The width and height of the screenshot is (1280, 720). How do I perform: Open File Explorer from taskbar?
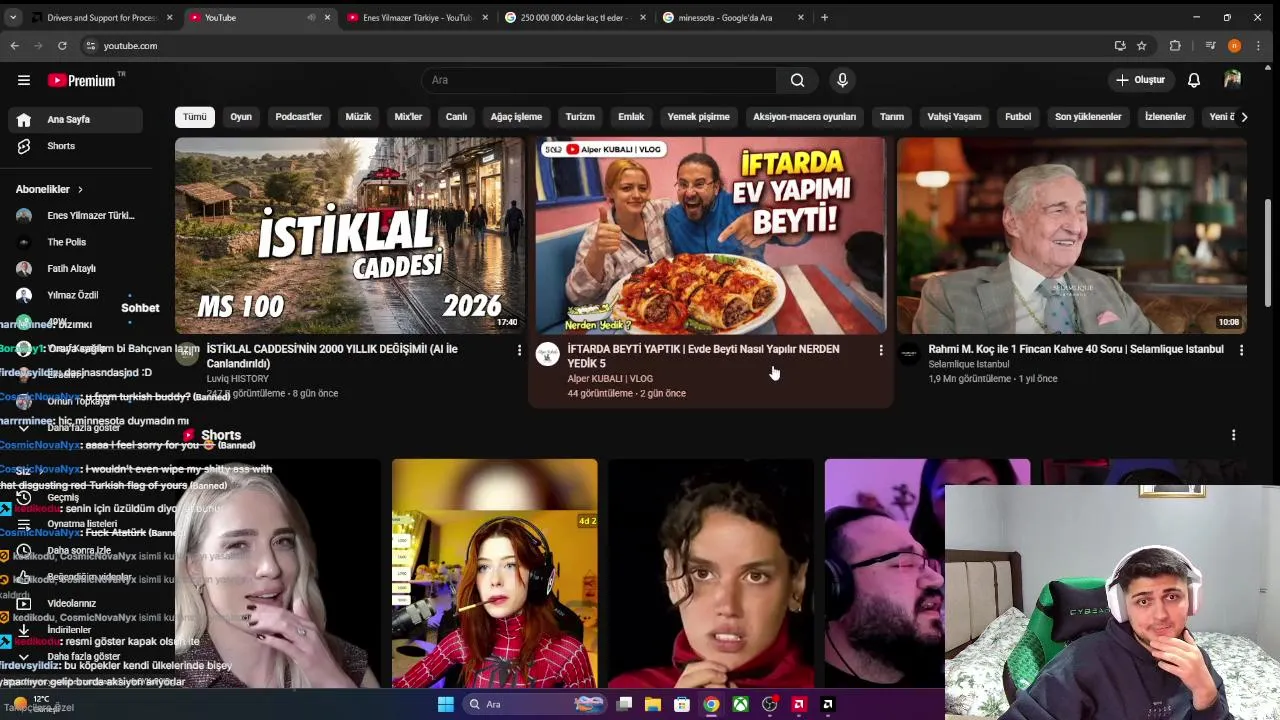click(653, 704)
